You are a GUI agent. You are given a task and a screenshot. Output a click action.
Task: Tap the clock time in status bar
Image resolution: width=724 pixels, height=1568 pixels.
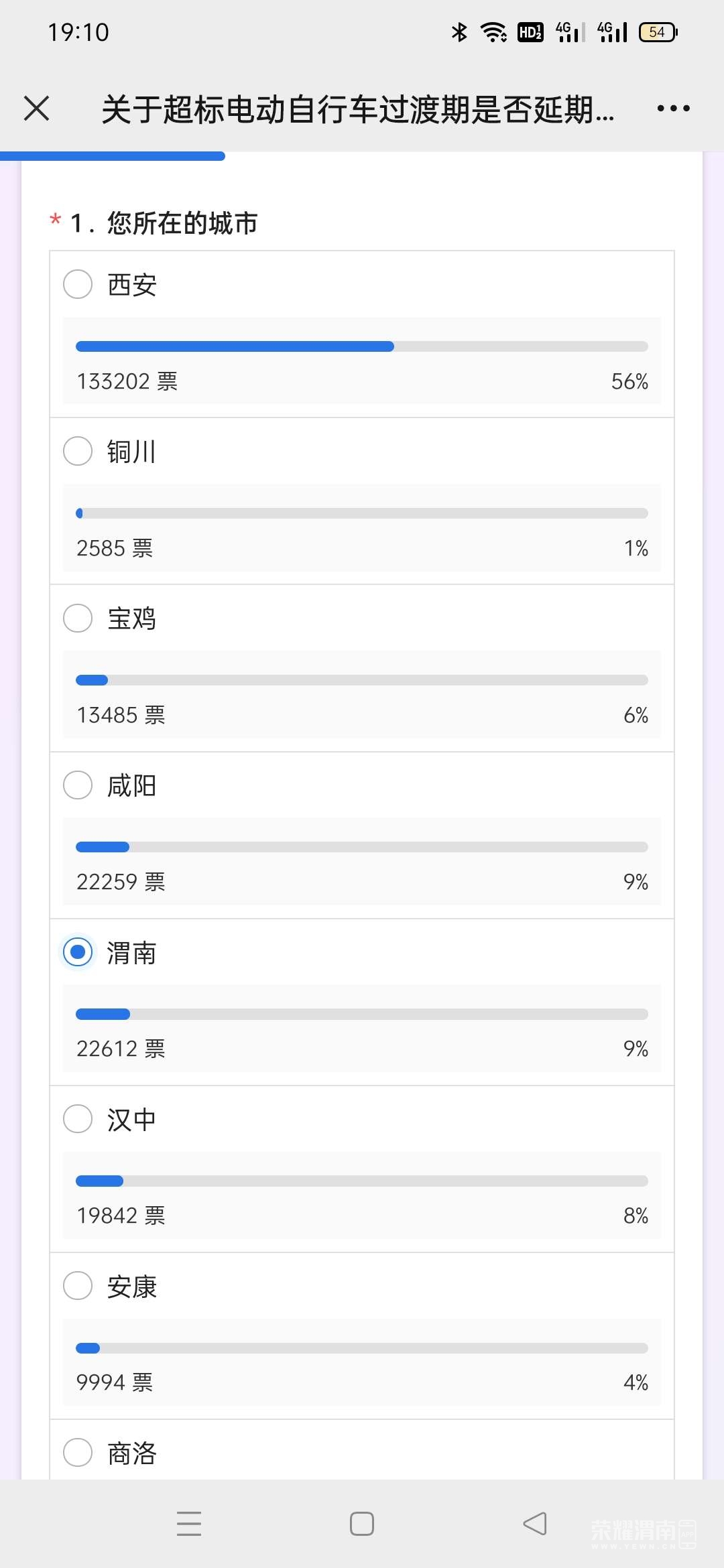click(x=78, y=32)
